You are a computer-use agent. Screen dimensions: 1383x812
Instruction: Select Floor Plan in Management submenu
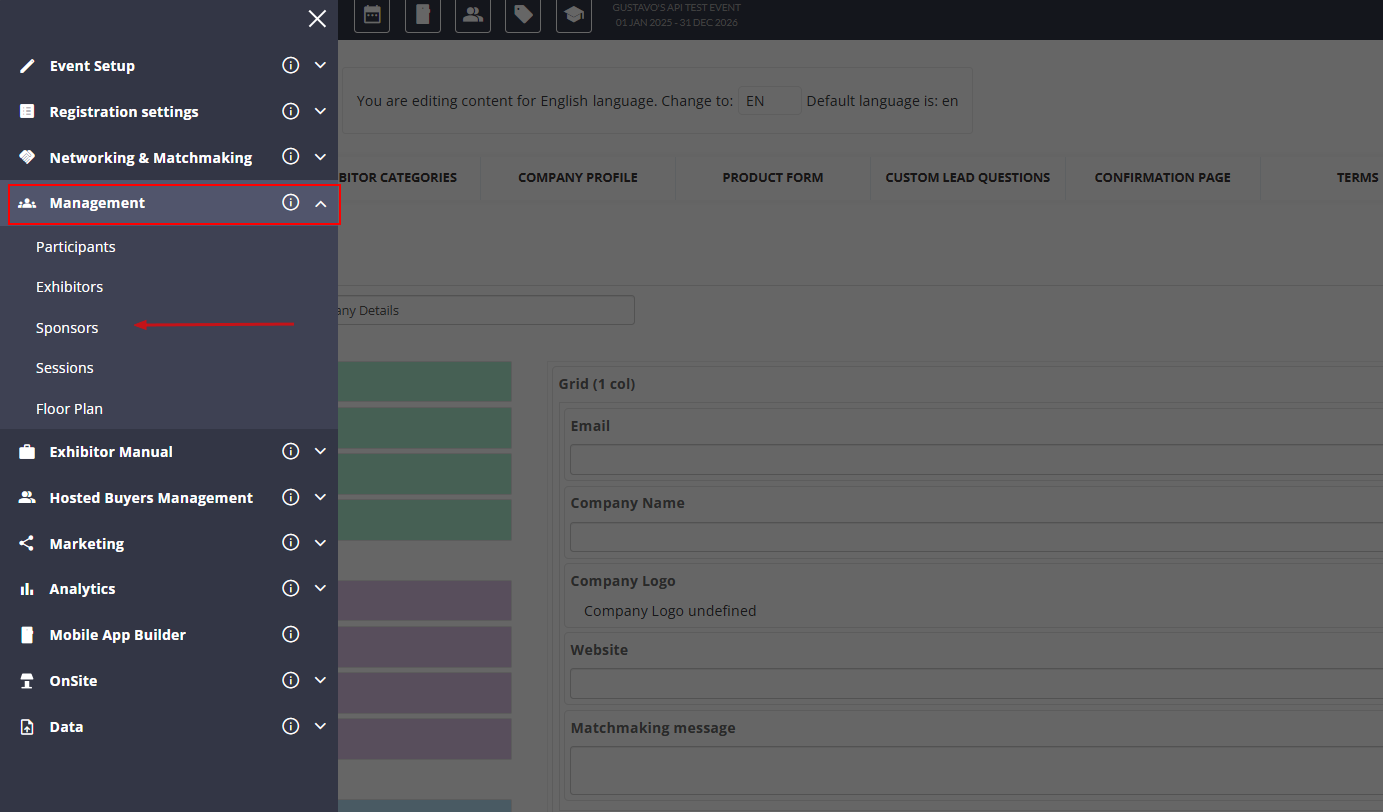pos(69,409)
